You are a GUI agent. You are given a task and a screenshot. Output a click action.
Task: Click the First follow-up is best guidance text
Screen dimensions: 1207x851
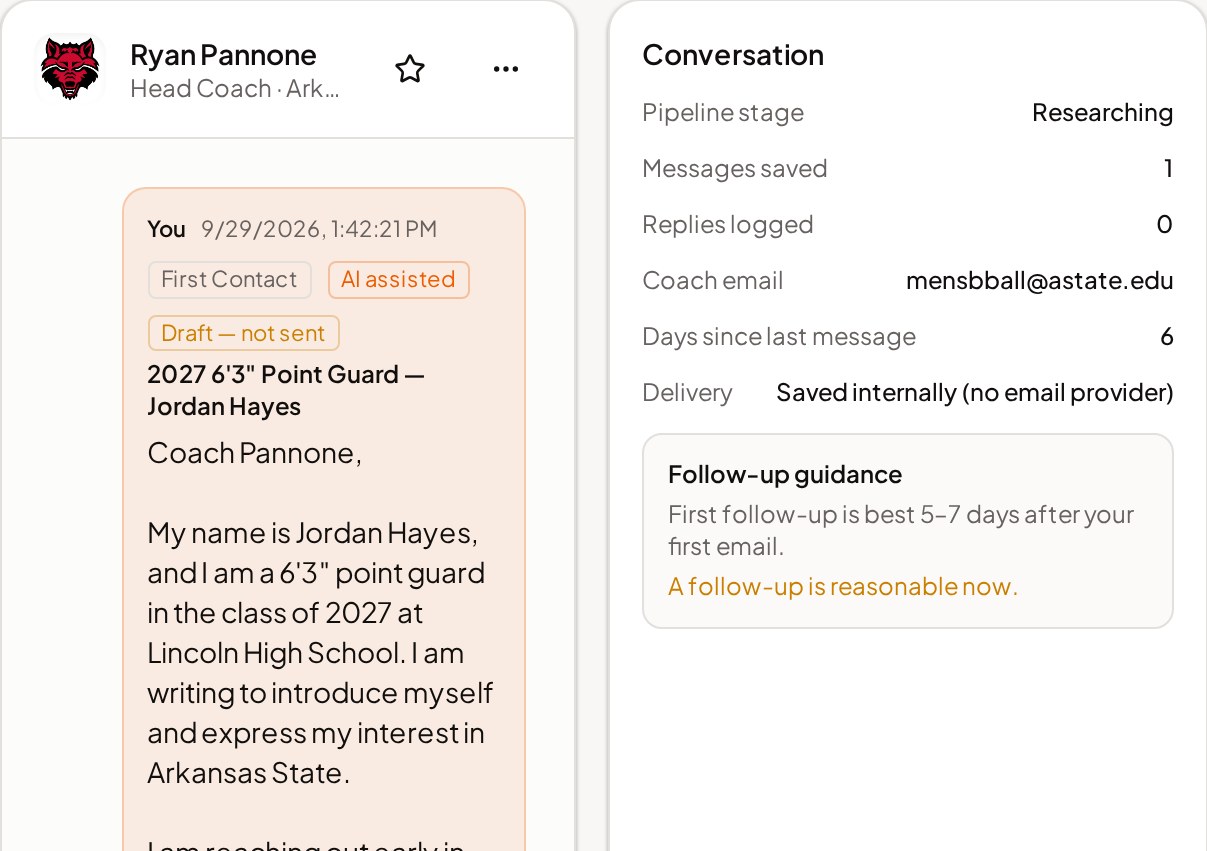click(901, 531)
